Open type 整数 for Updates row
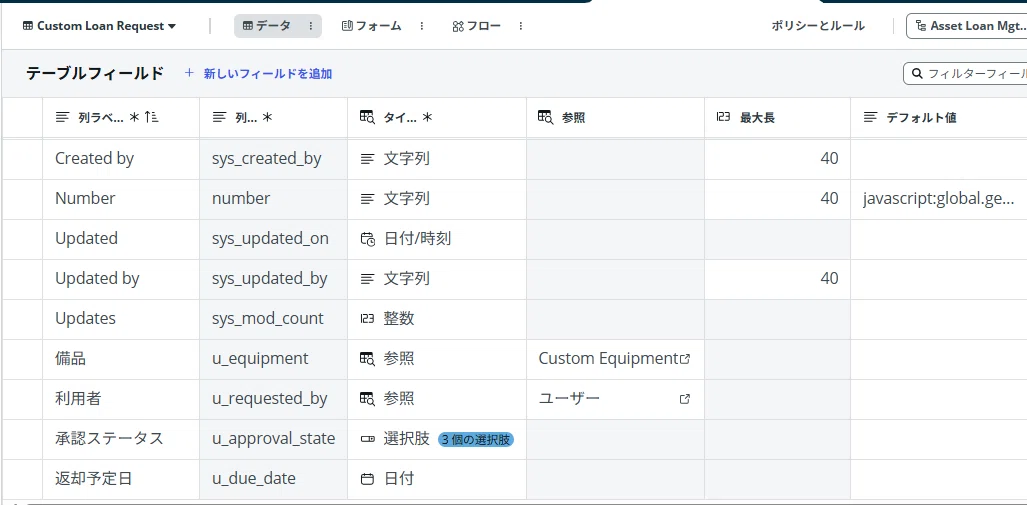Image resolution: width=1027 pixels, height=505 pixels. point(437,318)
